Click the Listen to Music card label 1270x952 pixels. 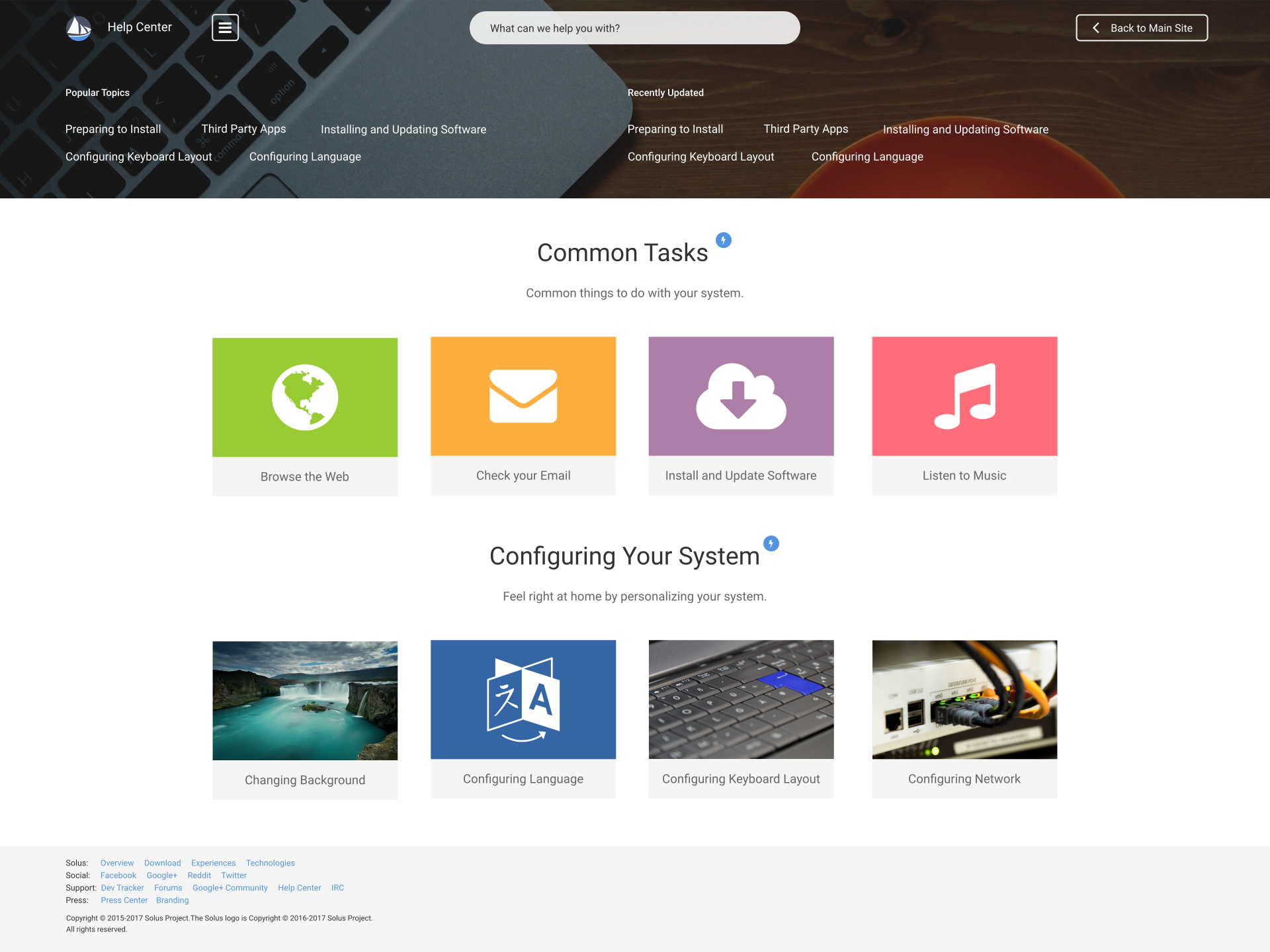[x=964, y=475]
